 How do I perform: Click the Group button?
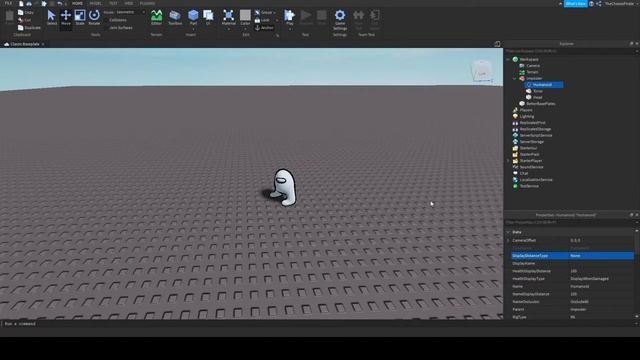[264, 13]
